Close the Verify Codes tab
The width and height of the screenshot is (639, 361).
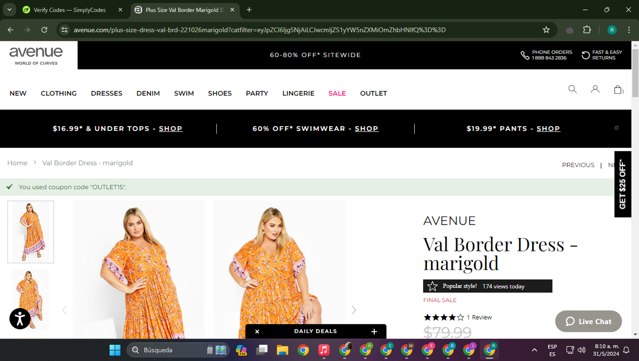coord(120,10)
